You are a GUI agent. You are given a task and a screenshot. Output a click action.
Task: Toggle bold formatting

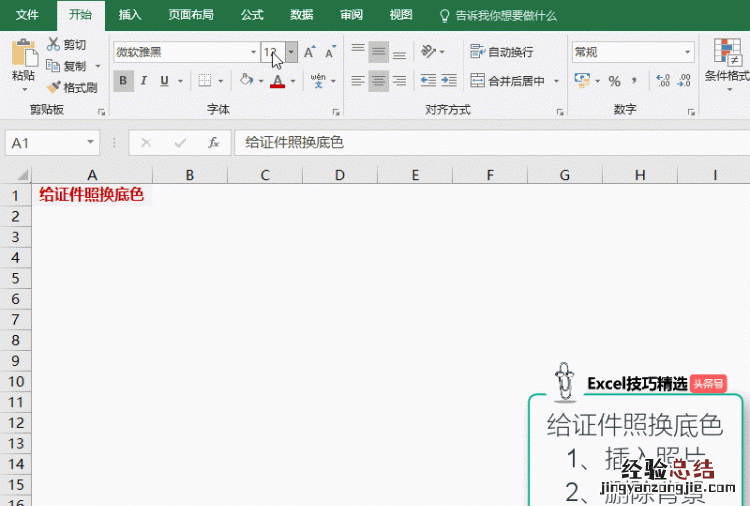tap(123, 81)
